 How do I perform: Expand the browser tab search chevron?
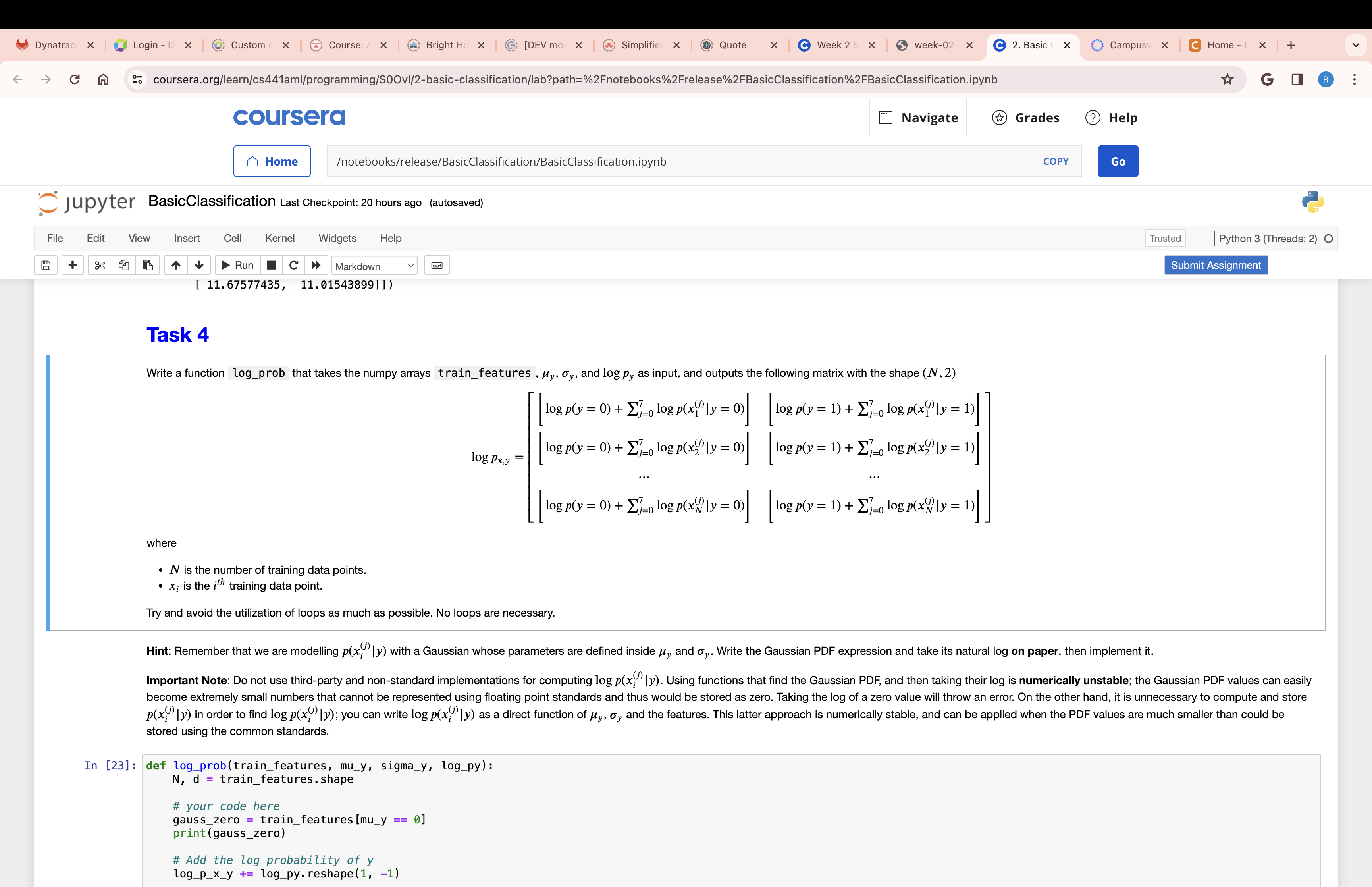(1356, 45)
